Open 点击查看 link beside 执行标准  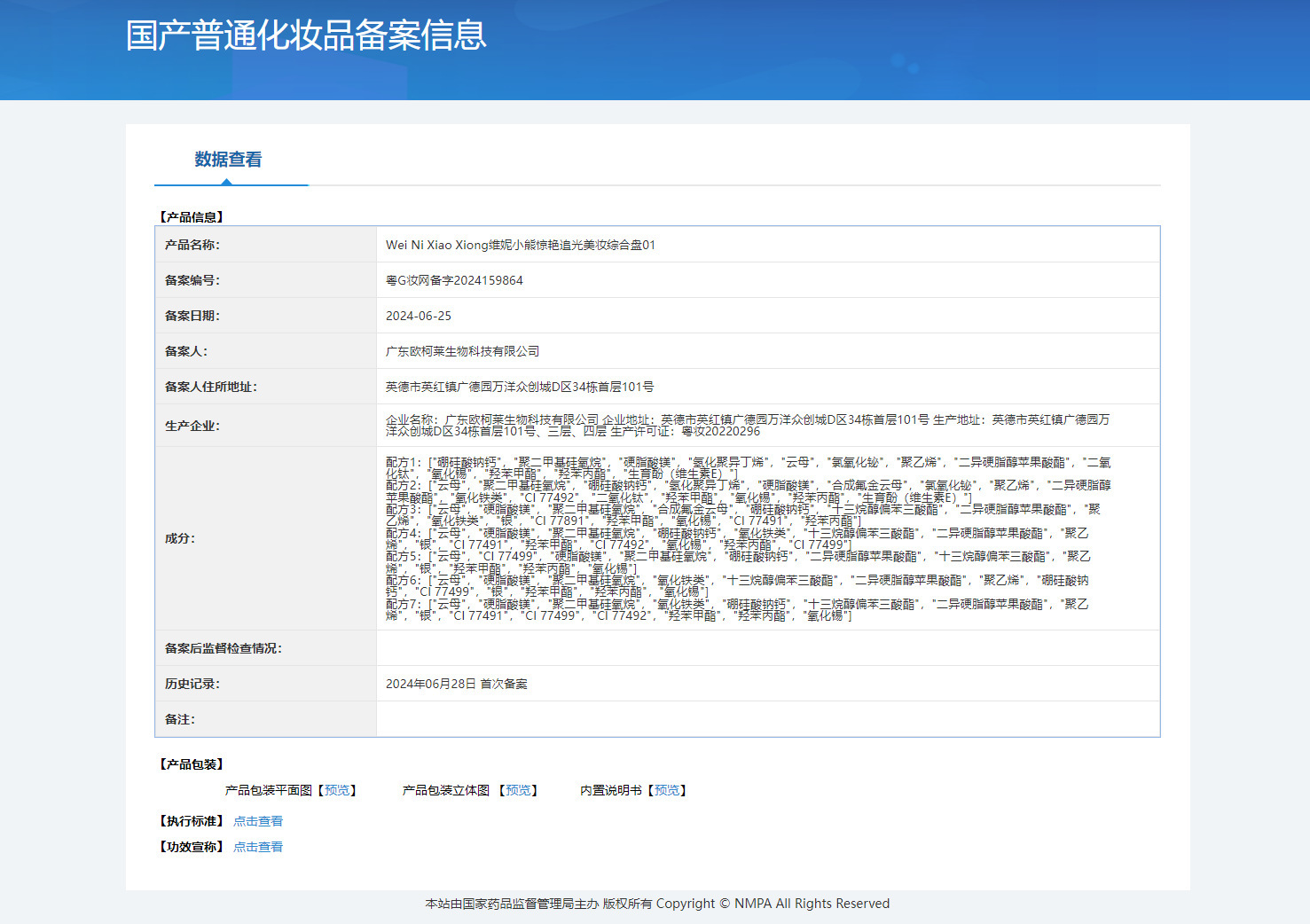click(x=258, y=821)
